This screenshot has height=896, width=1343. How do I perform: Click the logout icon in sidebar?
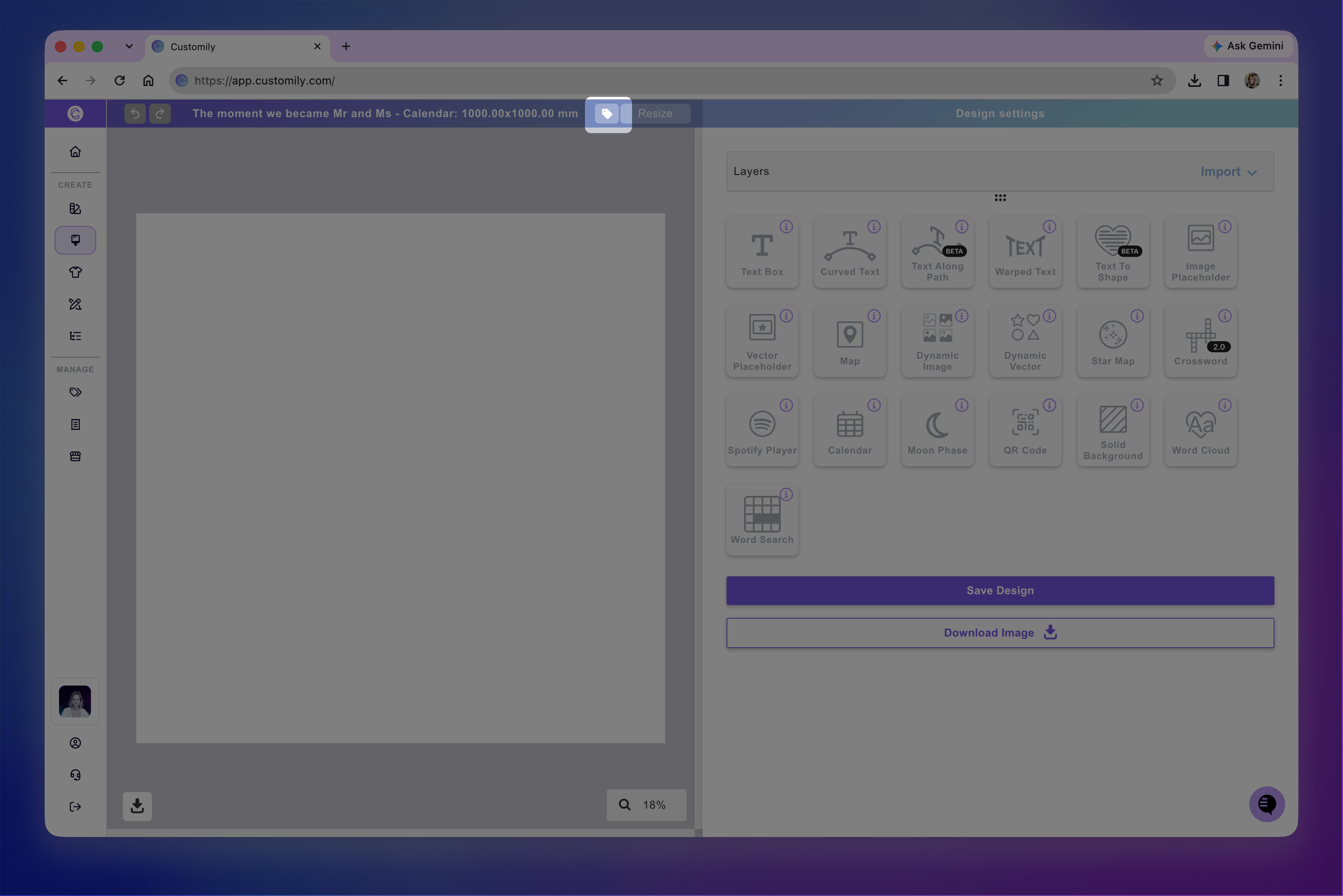pyautogui.click(x=75, y=807)
